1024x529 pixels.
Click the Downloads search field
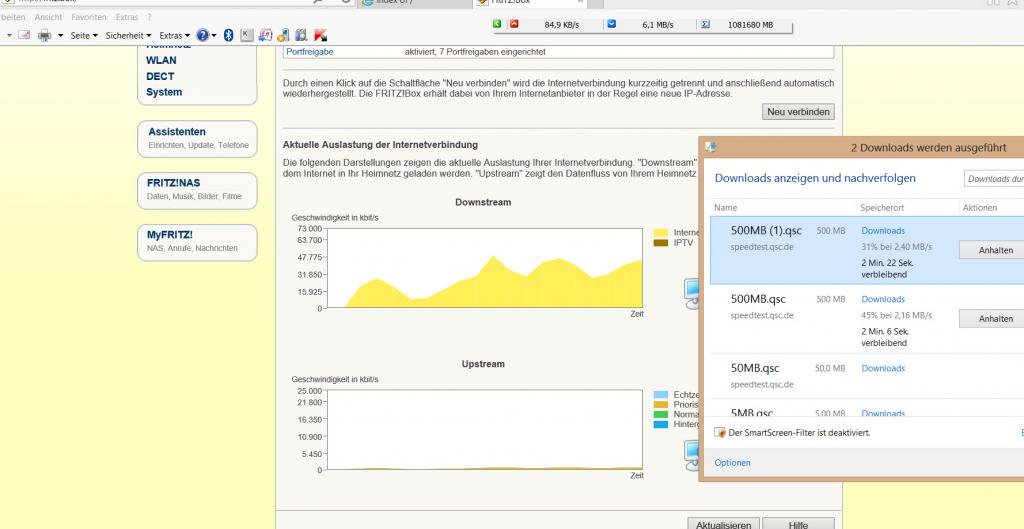[994, 179]
